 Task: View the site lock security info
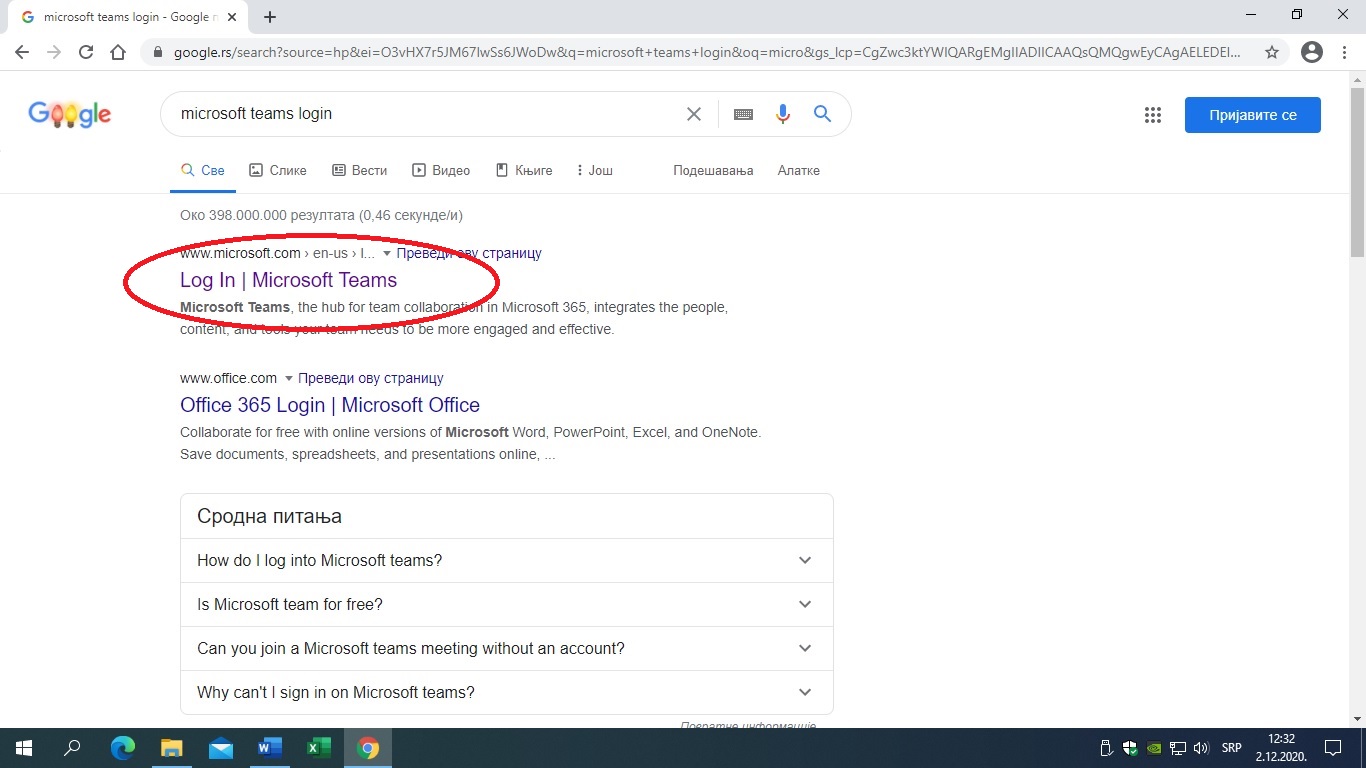(157, 52)
